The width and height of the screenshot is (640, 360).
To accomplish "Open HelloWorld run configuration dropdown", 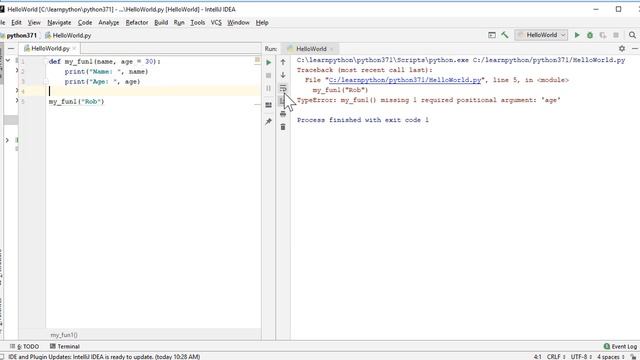I will tap(541, 35).
